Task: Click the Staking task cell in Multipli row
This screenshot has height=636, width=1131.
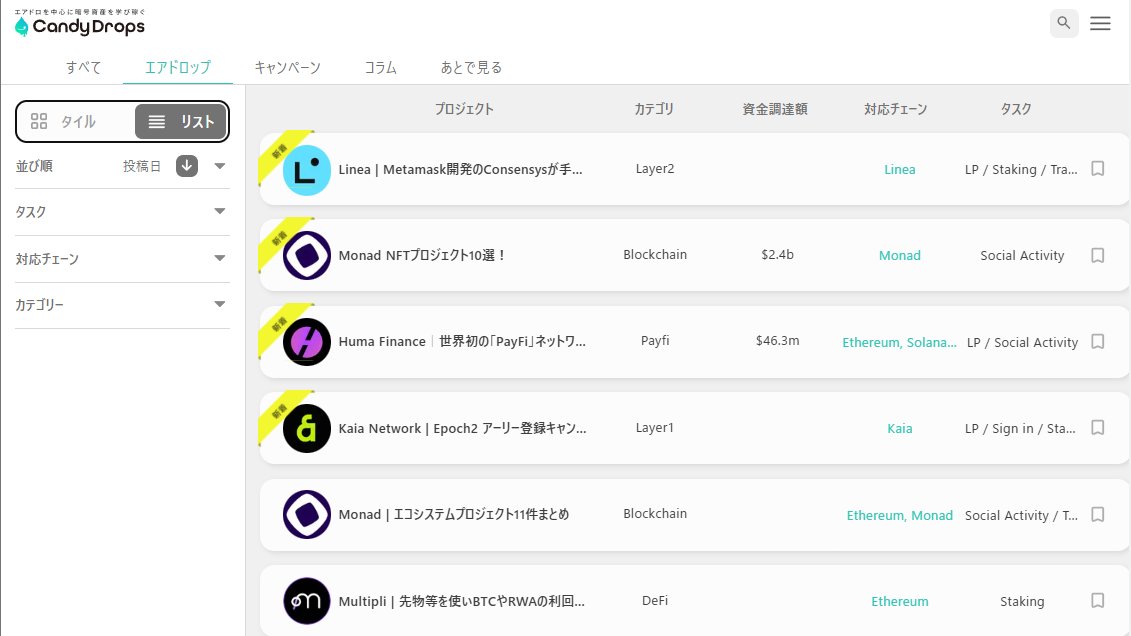Action: pos(1022,601)
